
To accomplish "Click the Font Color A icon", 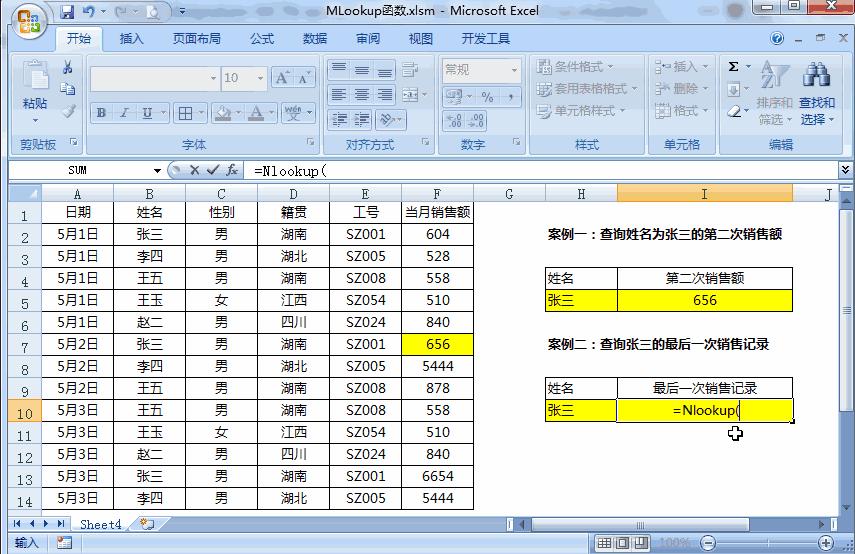I will [x=255, y=113].
